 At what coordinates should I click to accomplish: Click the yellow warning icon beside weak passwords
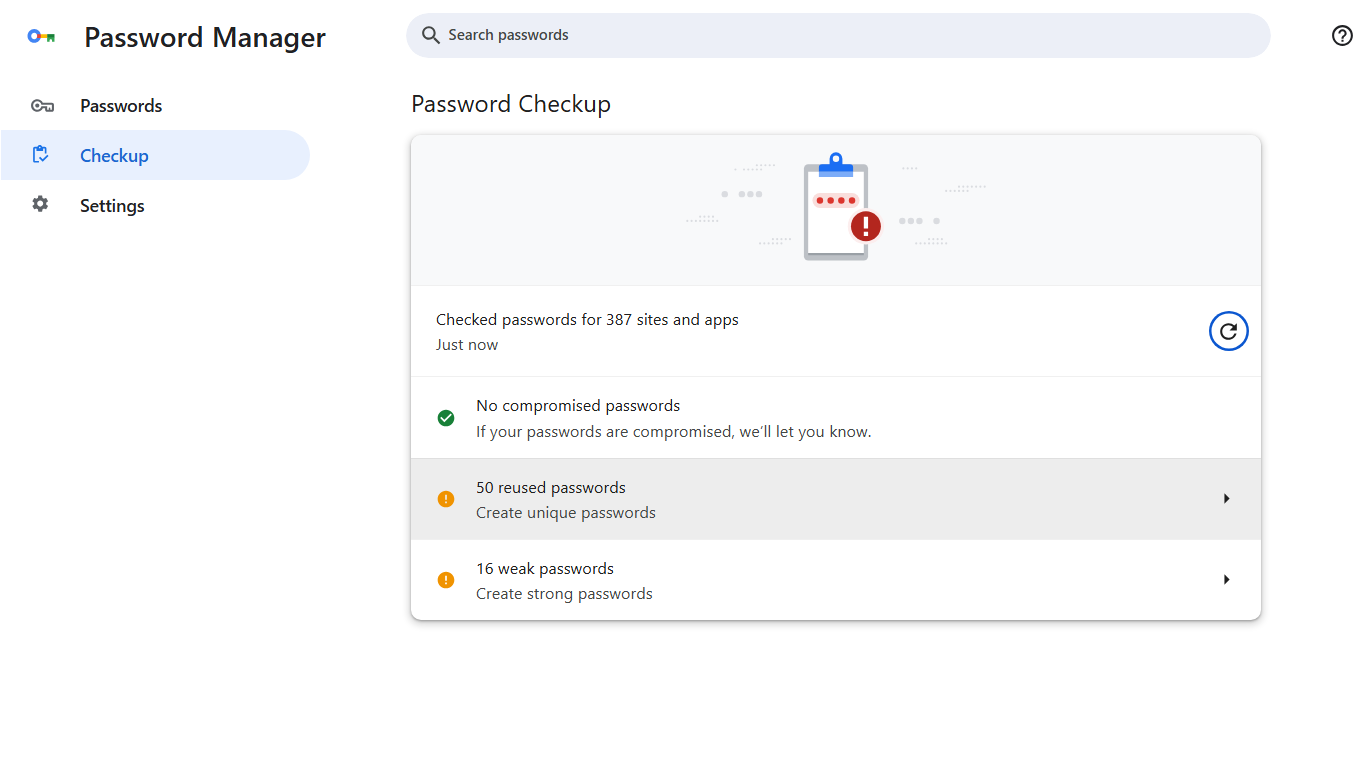(446, 579)
